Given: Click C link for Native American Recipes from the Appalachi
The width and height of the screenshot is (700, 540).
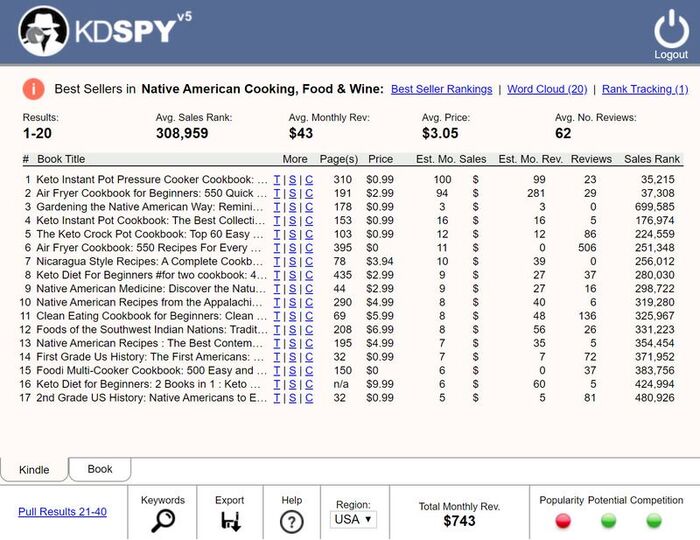Looking at the screenshot, I should pos(309,302).
